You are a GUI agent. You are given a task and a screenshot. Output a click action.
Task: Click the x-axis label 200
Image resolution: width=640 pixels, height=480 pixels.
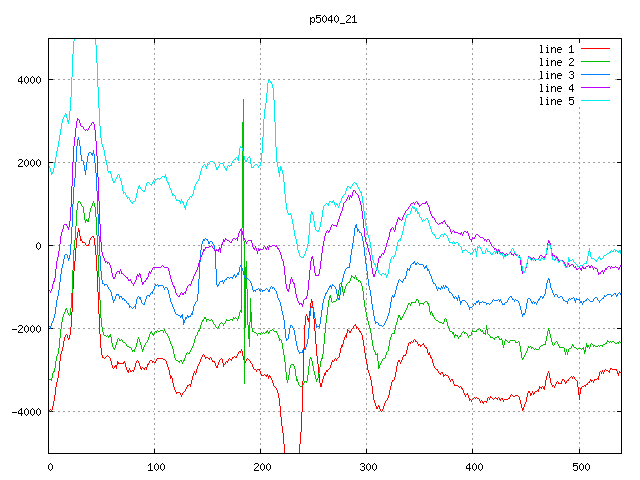(x=262, y=467)
